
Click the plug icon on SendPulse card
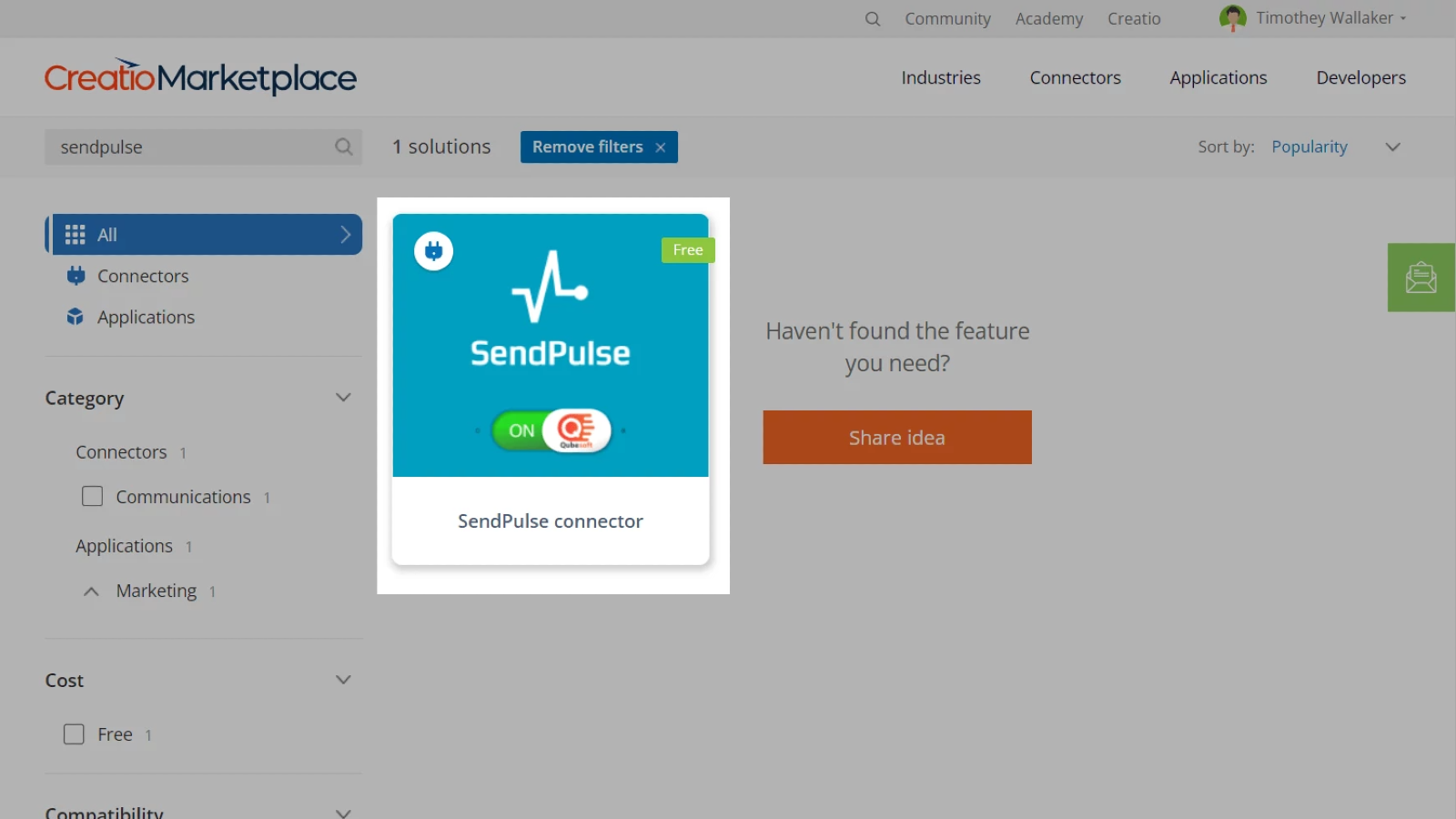point(434,251)
